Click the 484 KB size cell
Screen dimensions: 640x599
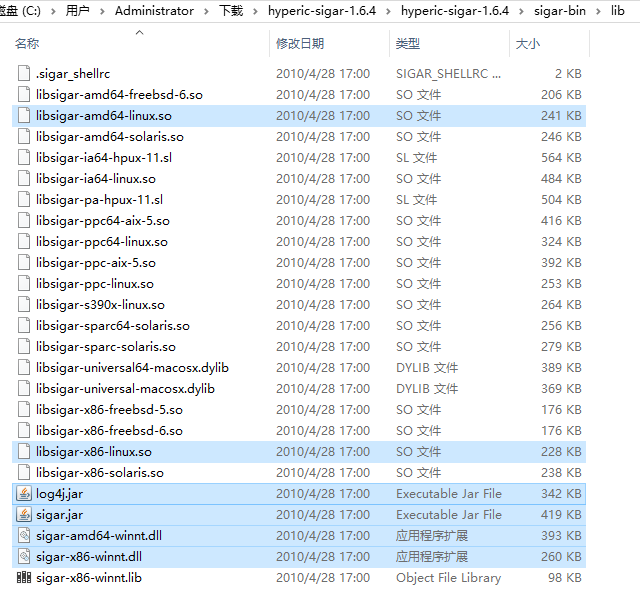[561, 178]
